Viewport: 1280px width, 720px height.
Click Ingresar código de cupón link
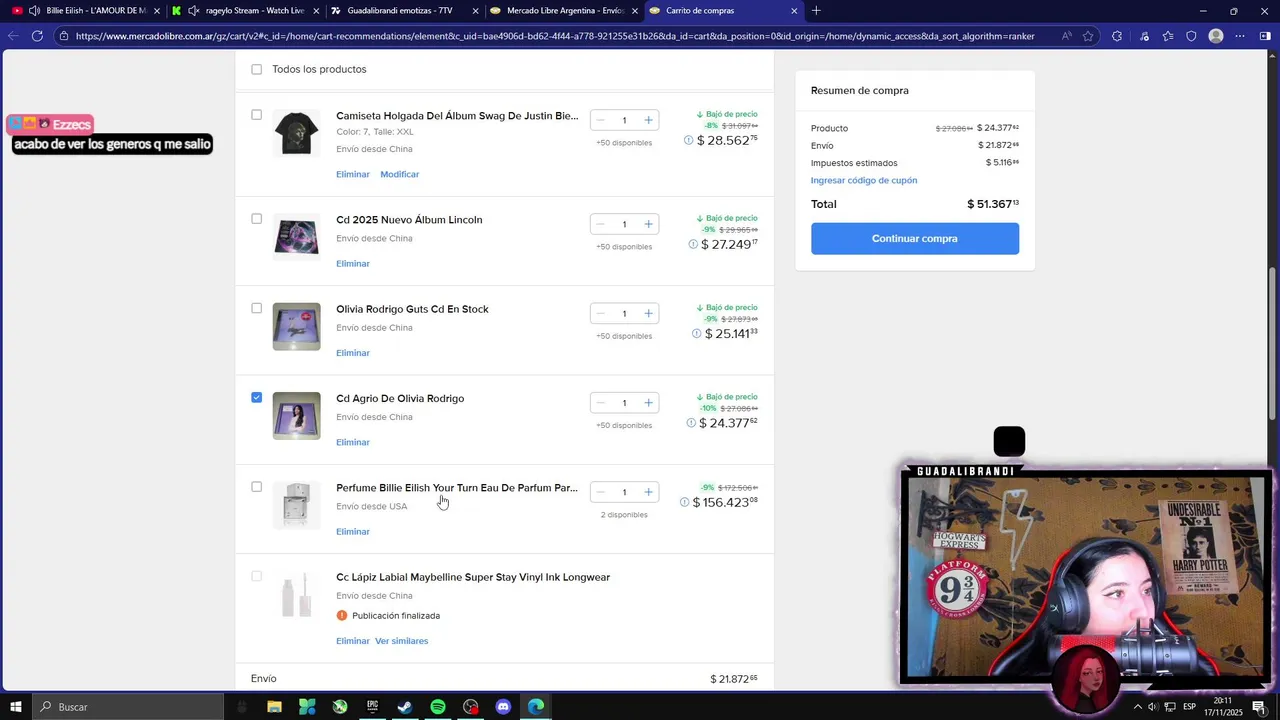click(x=864, y=181)
